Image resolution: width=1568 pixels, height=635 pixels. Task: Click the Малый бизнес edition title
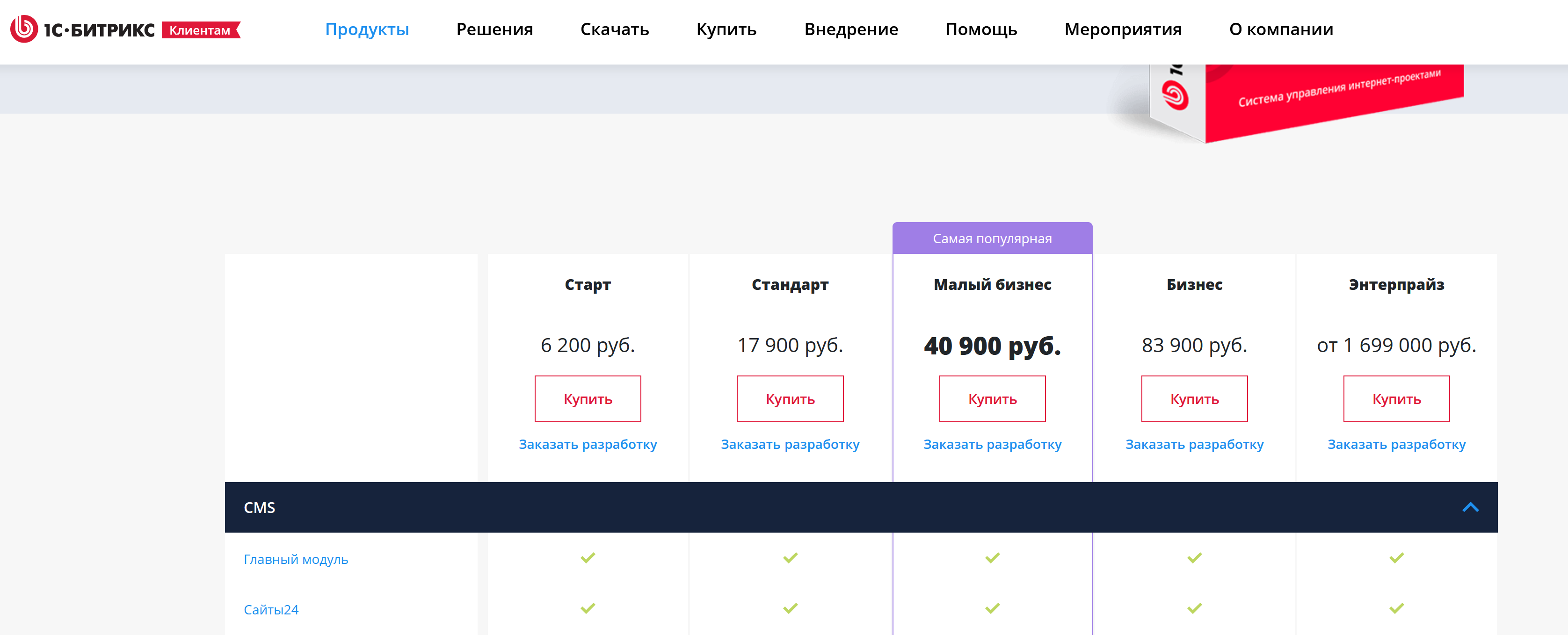tap(993, 285)
